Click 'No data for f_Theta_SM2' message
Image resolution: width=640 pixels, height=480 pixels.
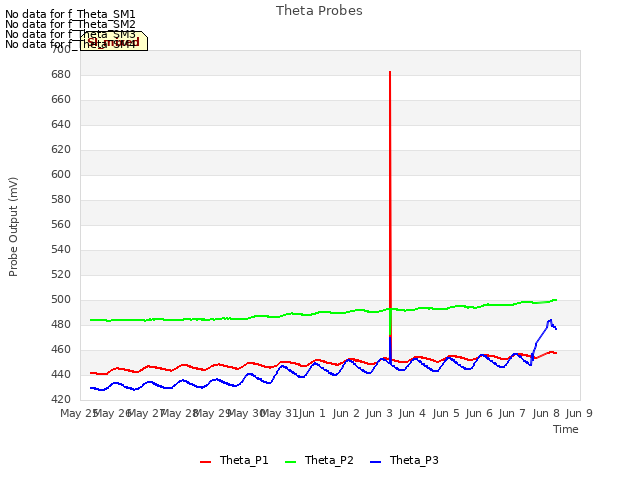click(70, 24)
